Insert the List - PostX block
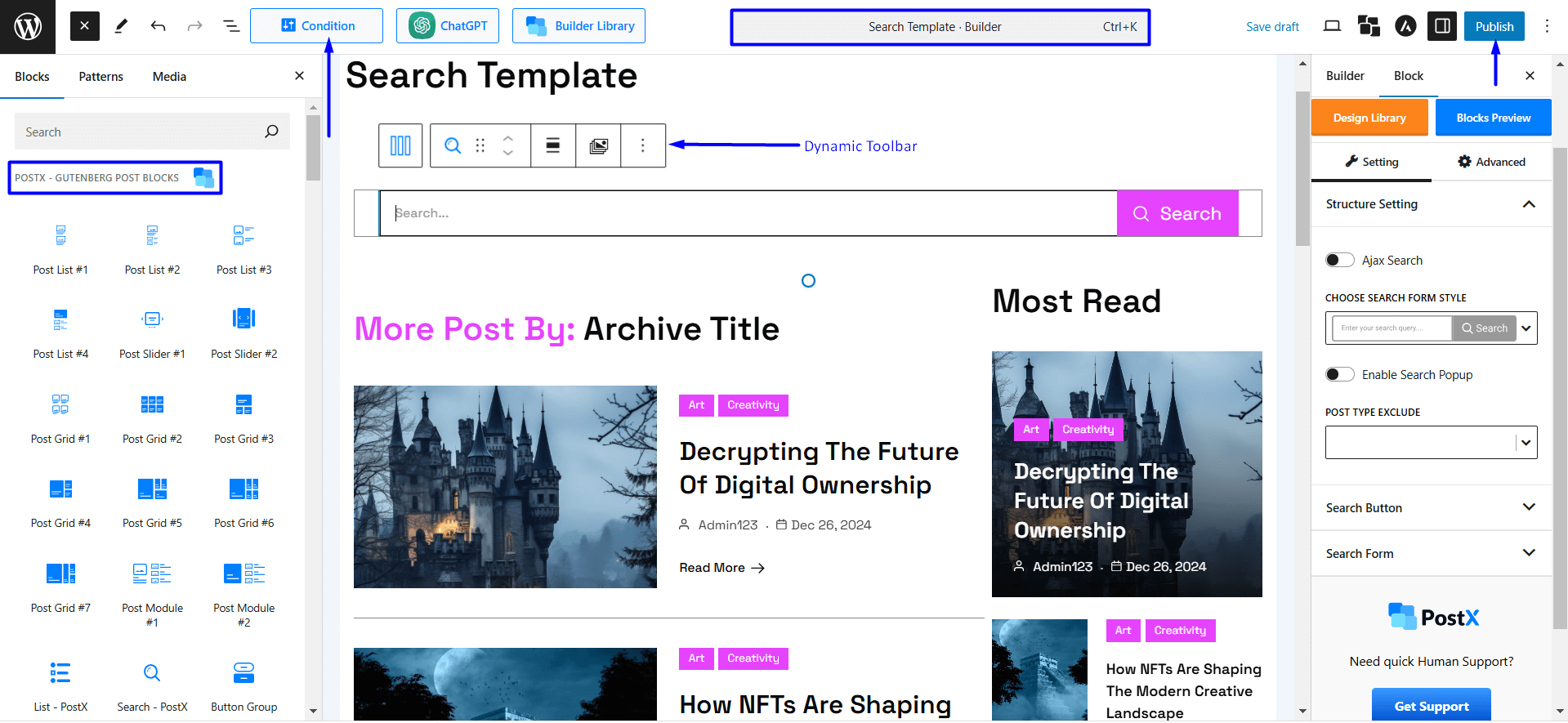 60,686
